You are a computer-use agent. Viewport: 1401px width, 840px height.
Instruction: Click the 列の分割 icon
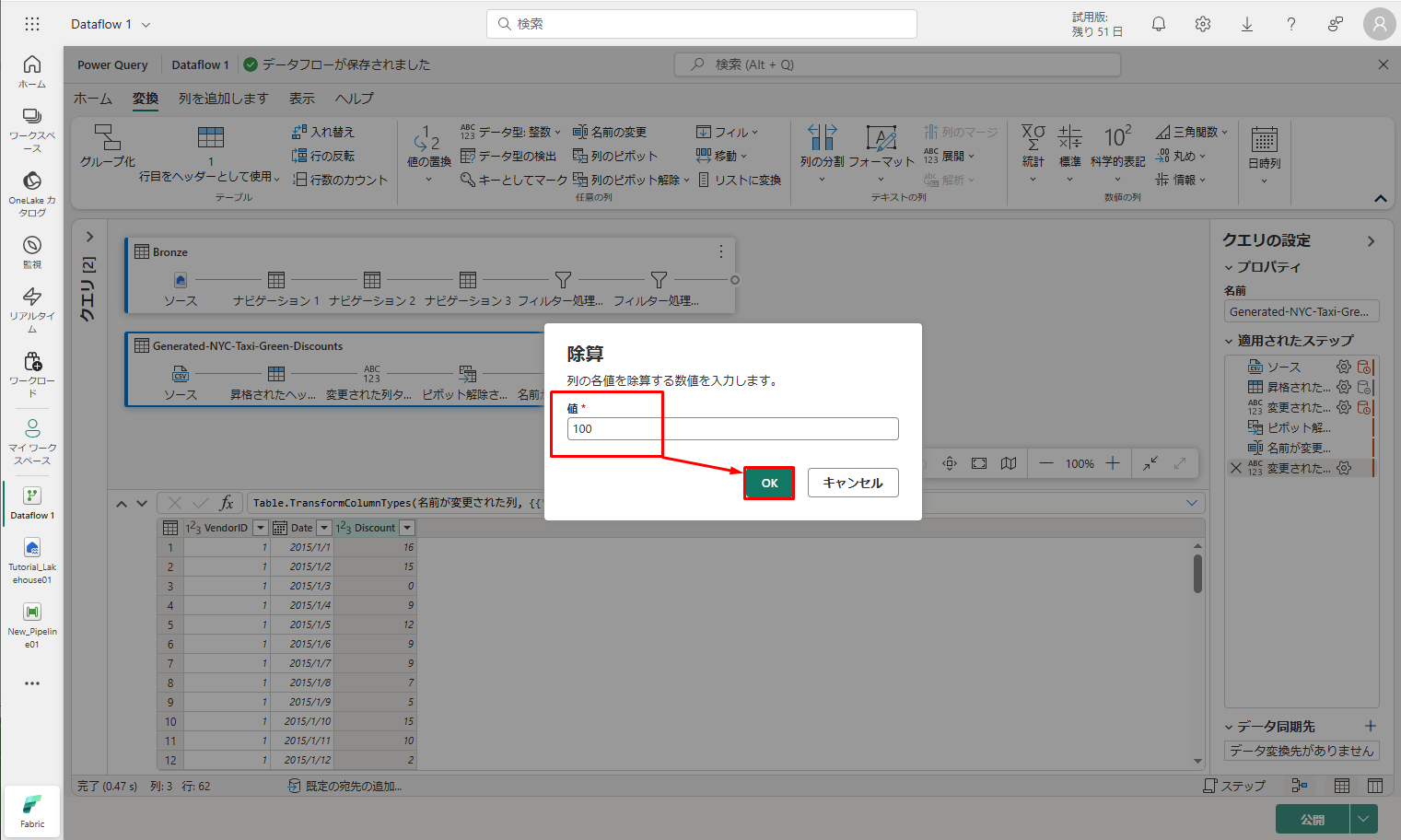(x=822, y=138)
